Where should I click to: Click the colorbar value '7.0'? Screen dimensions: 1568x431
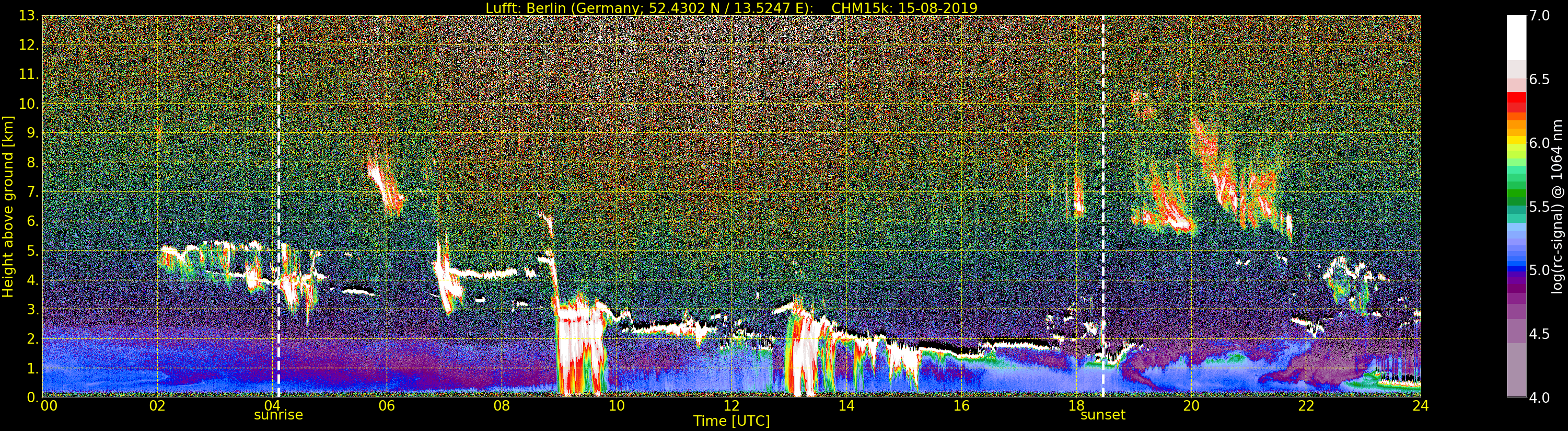coord(1539,16)
